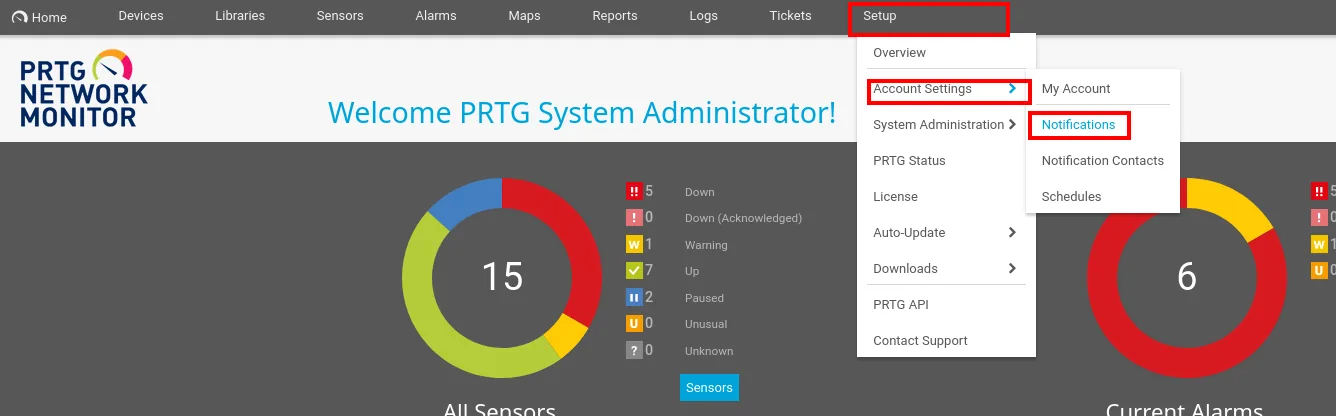The height and width of the screenshot is (416, 1336).
Task: Open the Maps menu
Action: coord(524,16)
